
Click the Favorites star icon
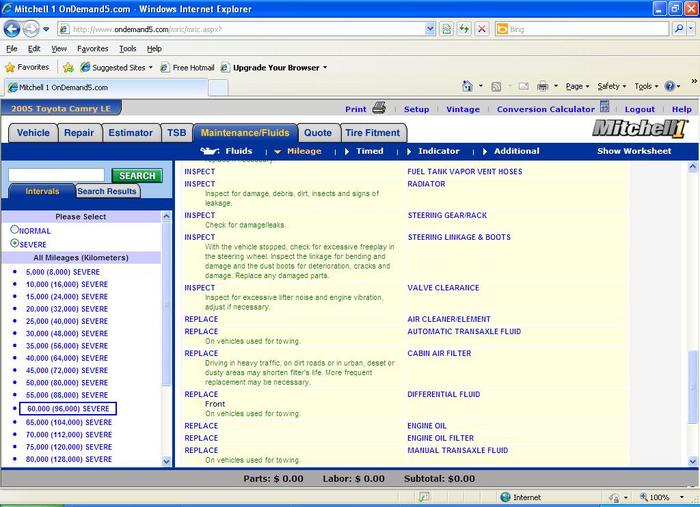click(11, 68)
